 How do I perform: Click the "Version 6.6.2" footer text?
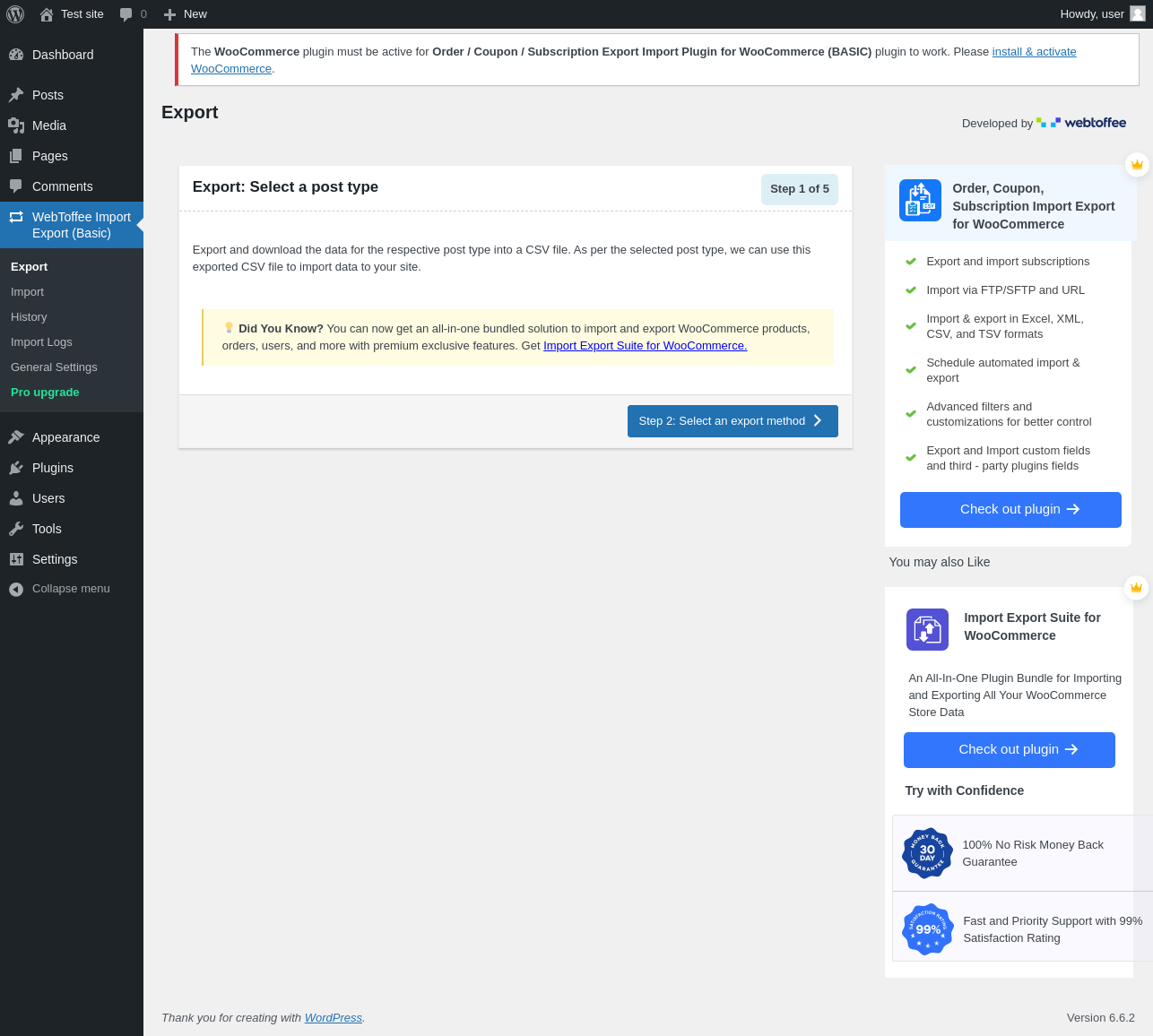click(1101, 1018)
